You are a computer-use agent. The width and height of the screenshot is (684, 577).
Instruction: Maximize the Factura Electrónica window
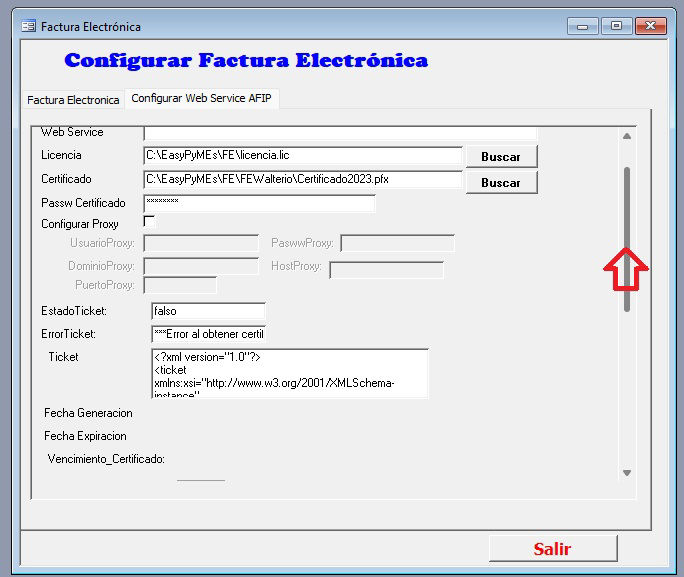point(615,26)
